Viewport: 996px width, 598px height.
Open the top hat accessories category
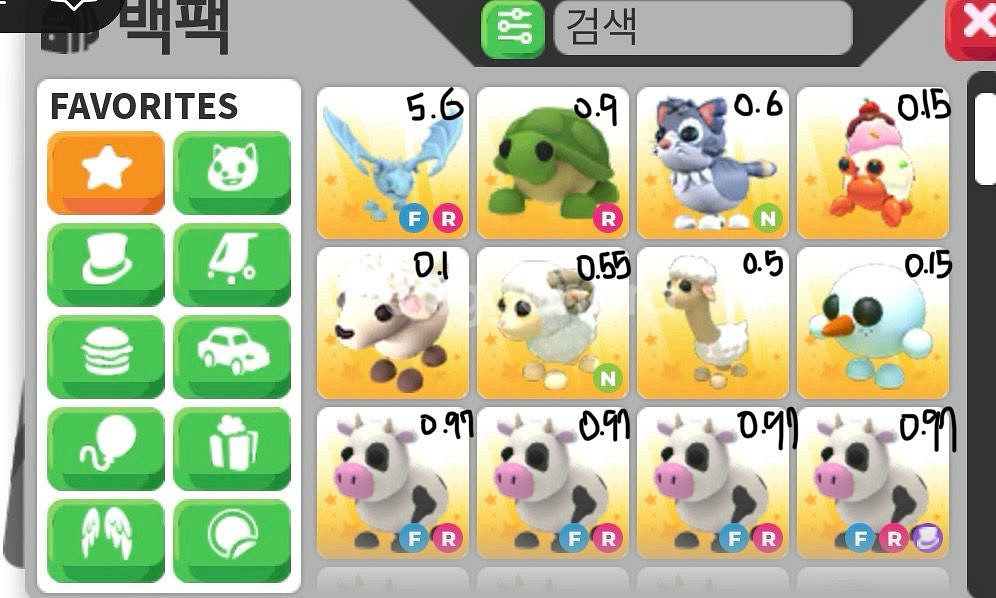105,264
